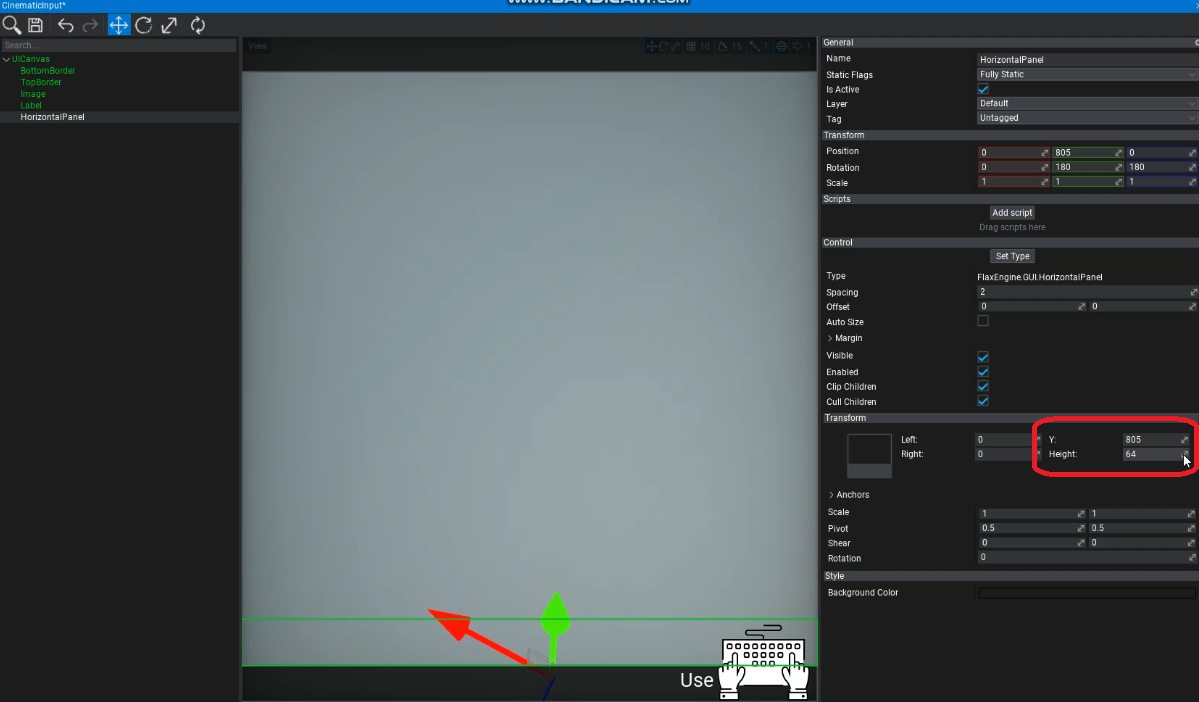Screen dimensions: 1199x702
Task: Select the Scale gizmo tool in main toolbar
Action: point(169,25)
